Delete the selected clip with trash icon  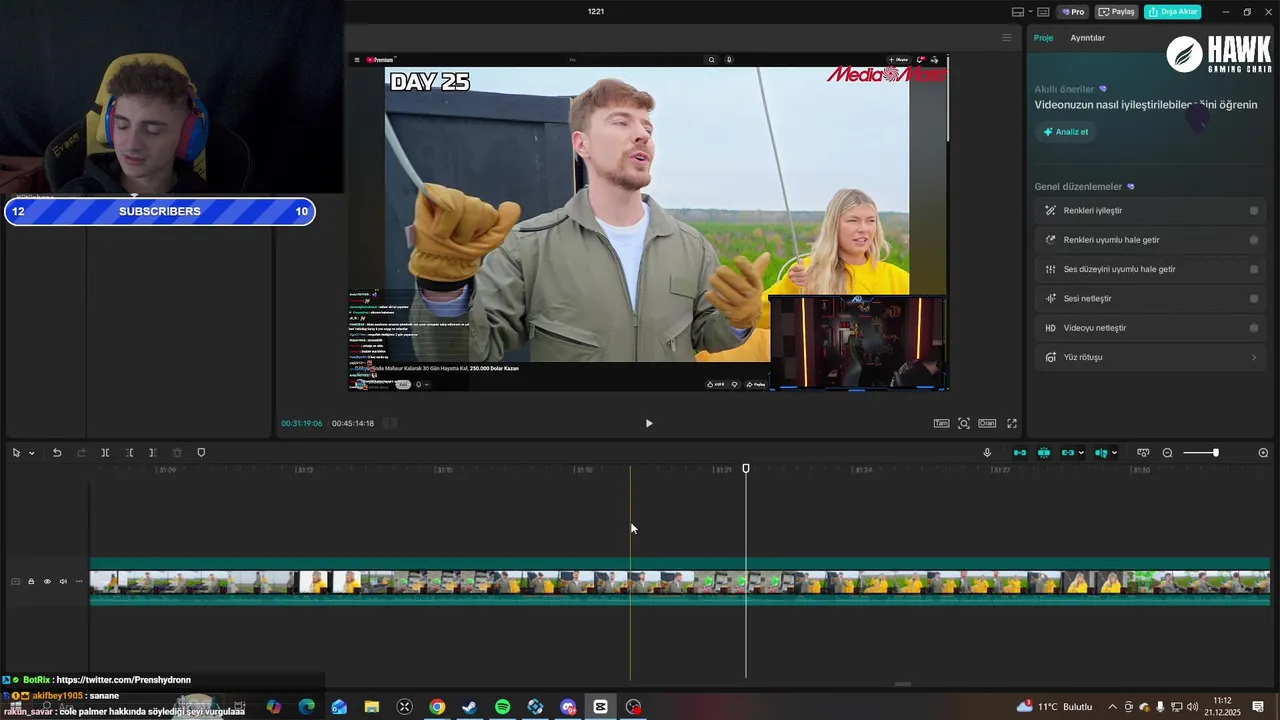[x=177, y=453]
